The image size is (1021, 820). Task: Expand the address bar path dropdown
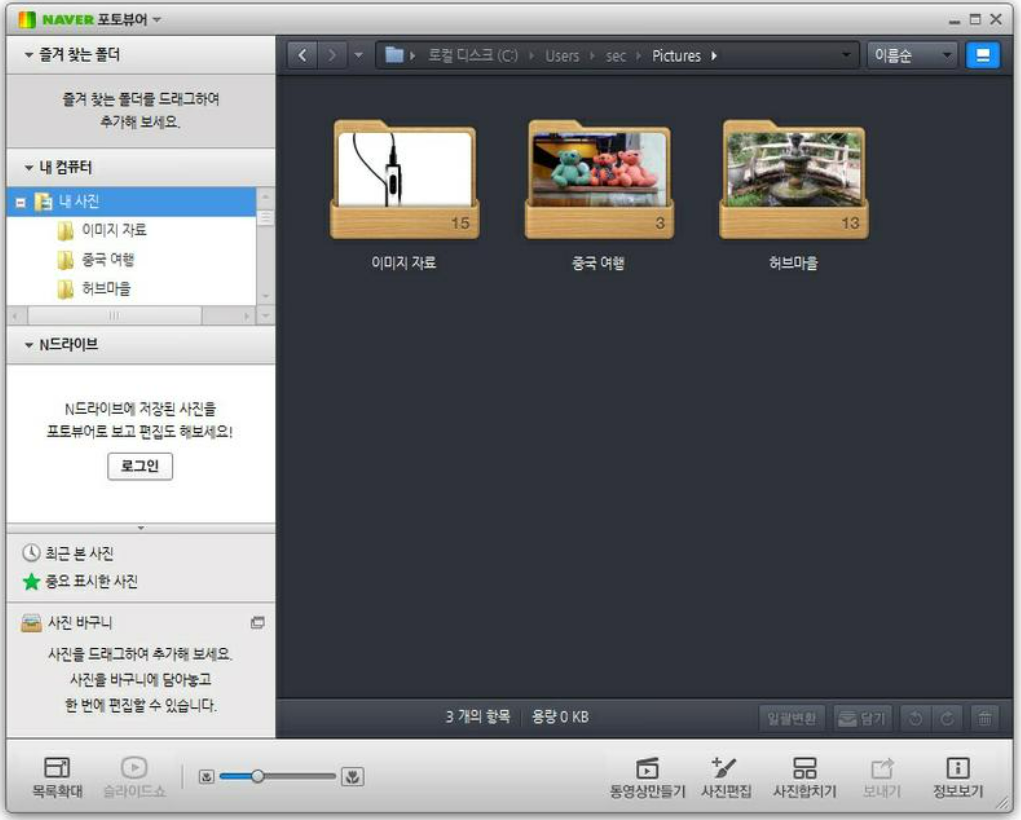[846, 55]
